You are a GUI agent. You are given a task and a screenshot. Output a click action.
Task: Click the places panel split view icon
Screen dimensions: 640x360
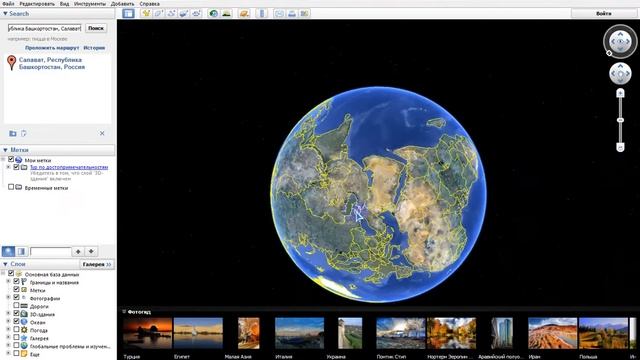pos(21,251)
